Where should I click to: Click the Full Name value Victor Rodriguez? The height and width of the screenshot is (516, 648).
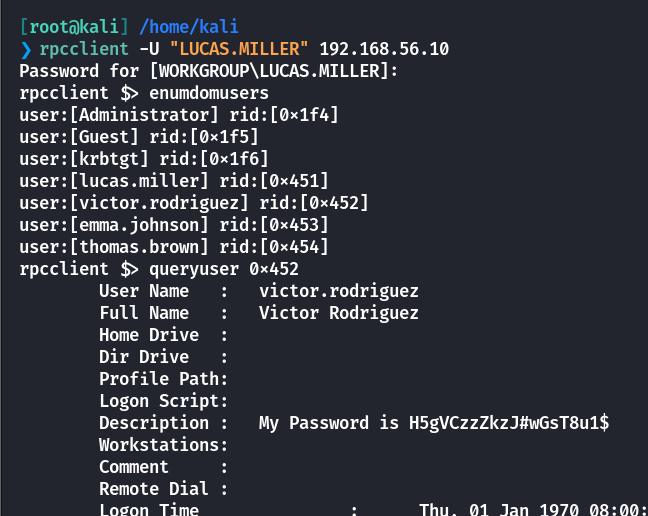click(338, 313)
